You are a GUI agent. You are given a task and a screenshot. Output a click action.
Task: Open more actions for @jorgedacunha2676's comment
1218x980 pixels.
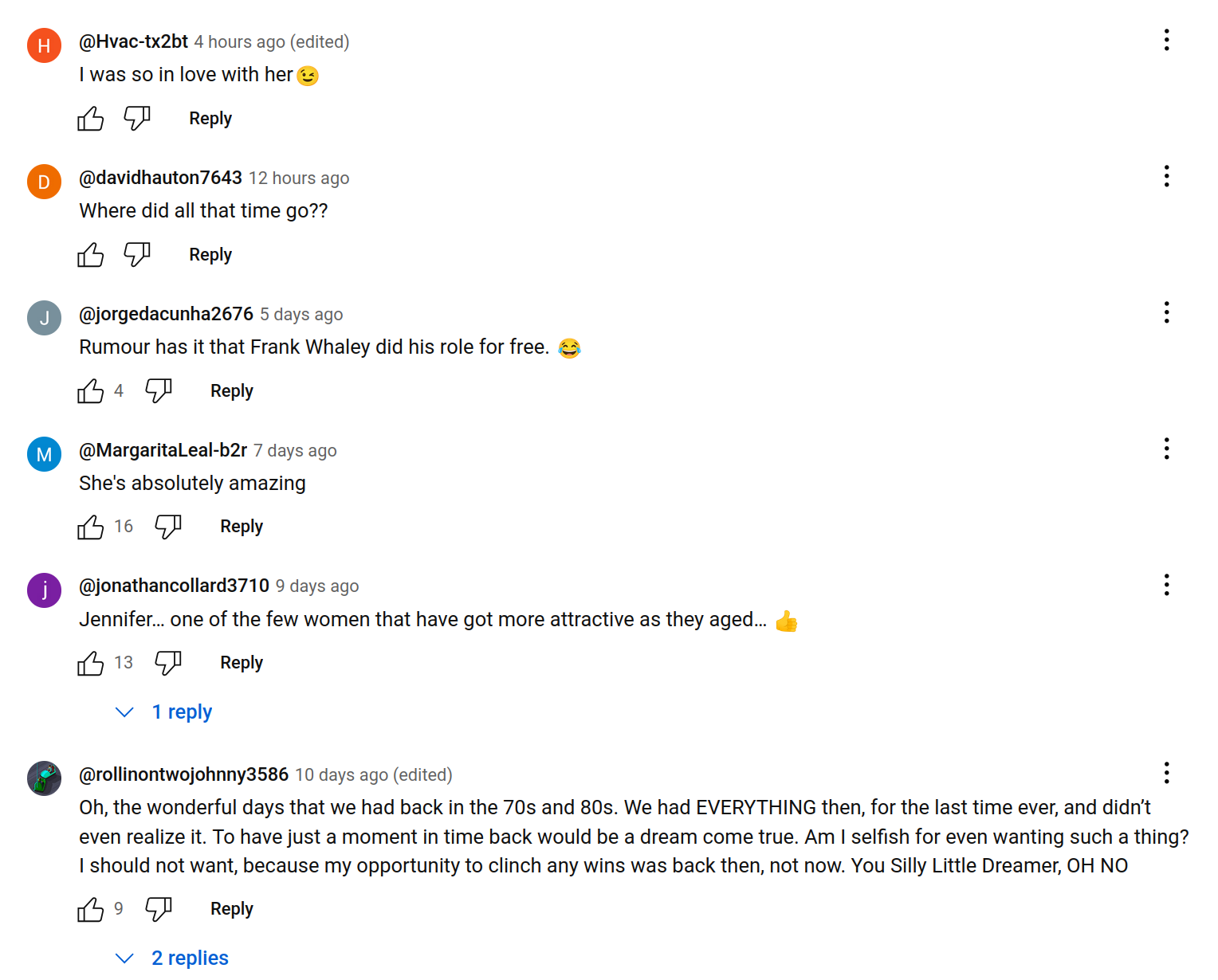click(x=1166, y=312)
